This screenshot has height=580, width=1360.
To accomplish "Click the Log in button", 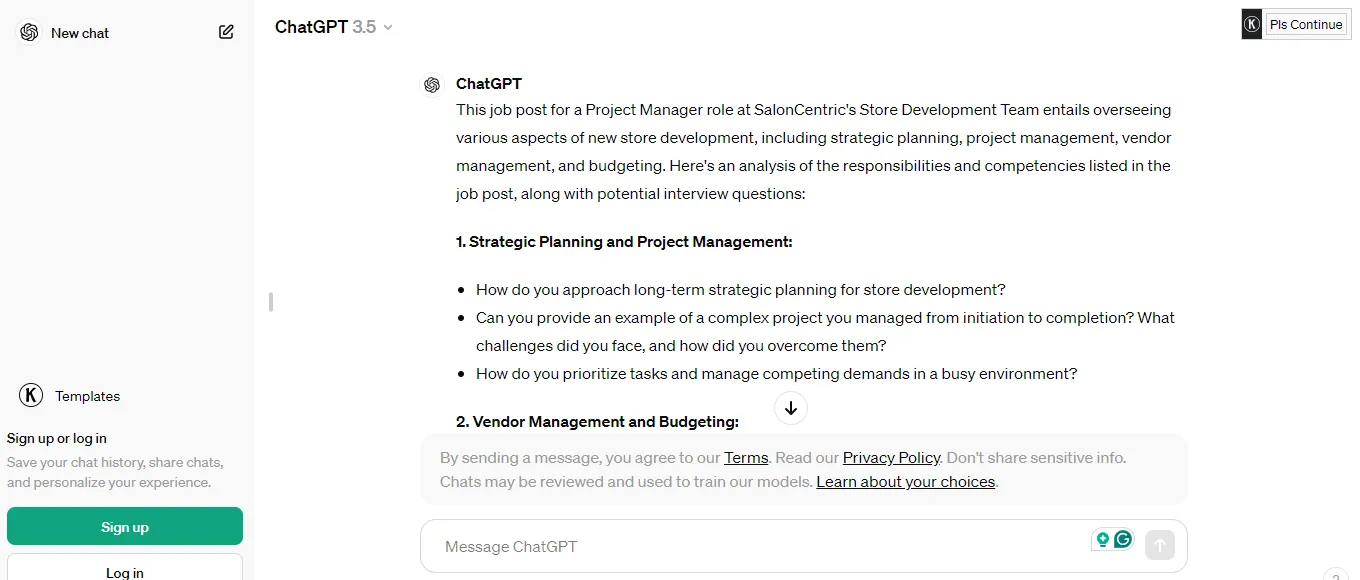I will tap(125, 567).
